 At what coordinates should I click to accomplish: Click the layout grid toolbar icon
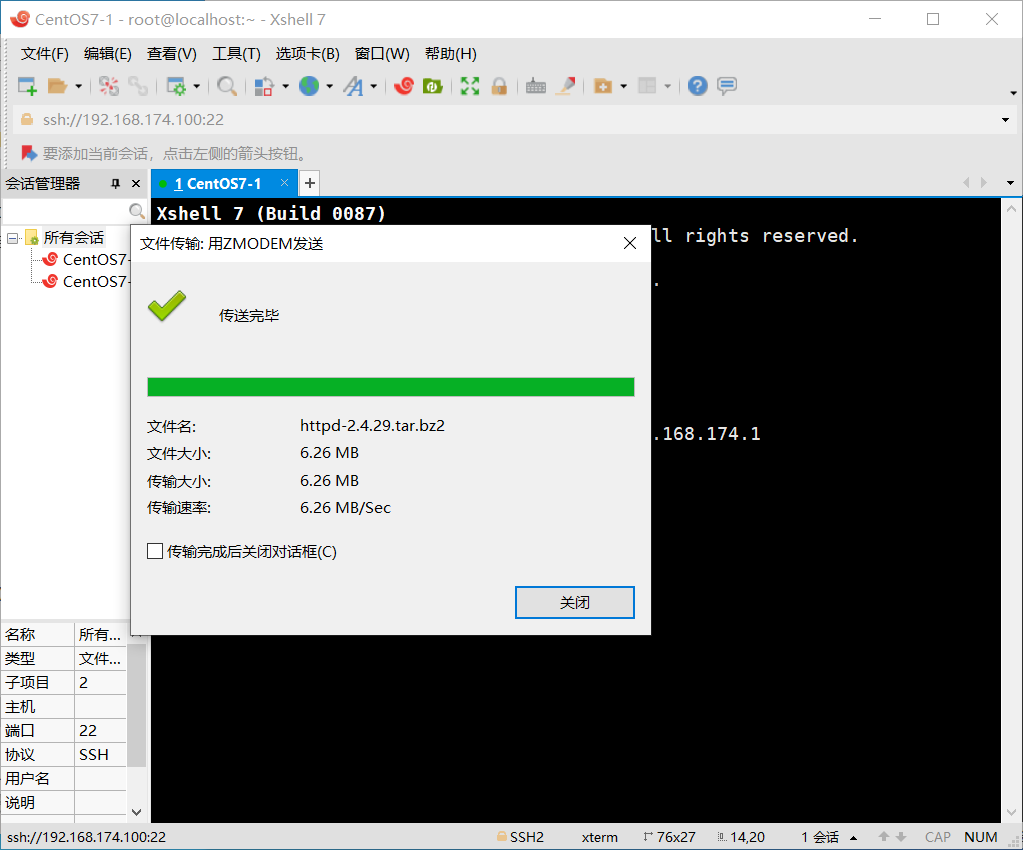pos(647,86)
